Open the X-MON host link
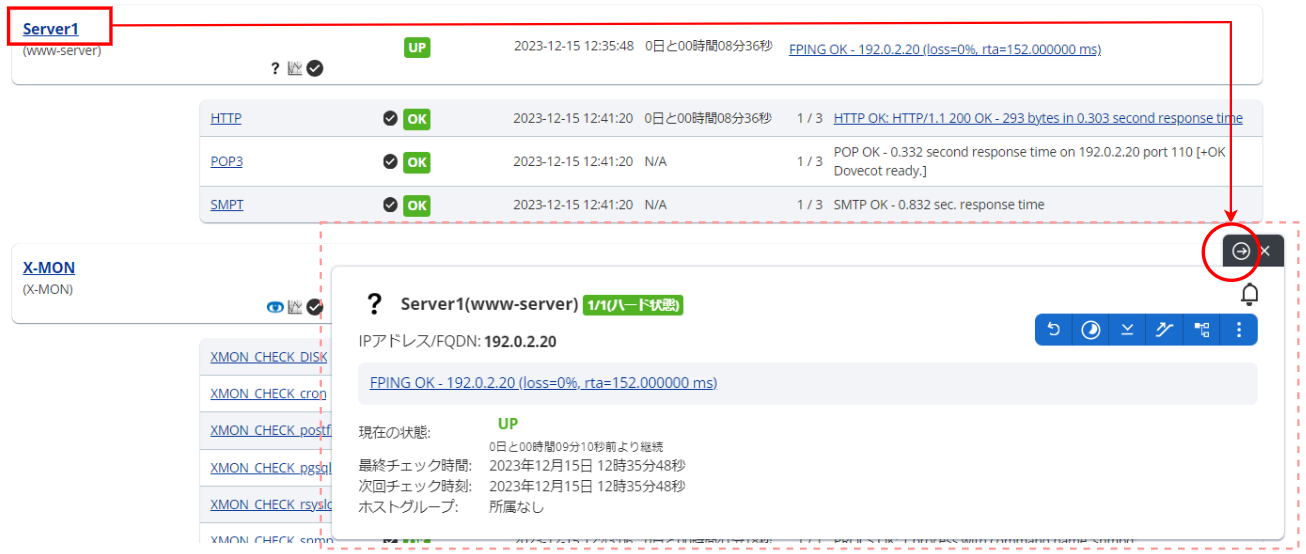1306x554 pixels. click(49, 268)
